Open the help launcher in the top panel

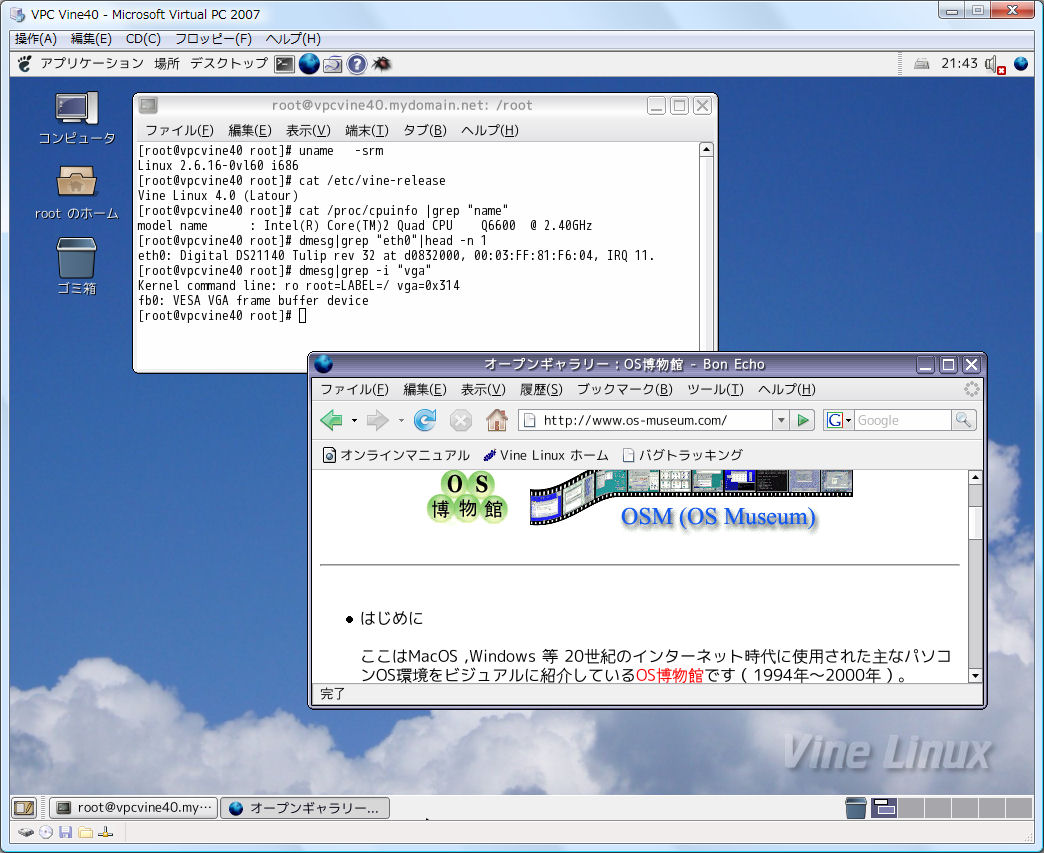coord(357,64)
